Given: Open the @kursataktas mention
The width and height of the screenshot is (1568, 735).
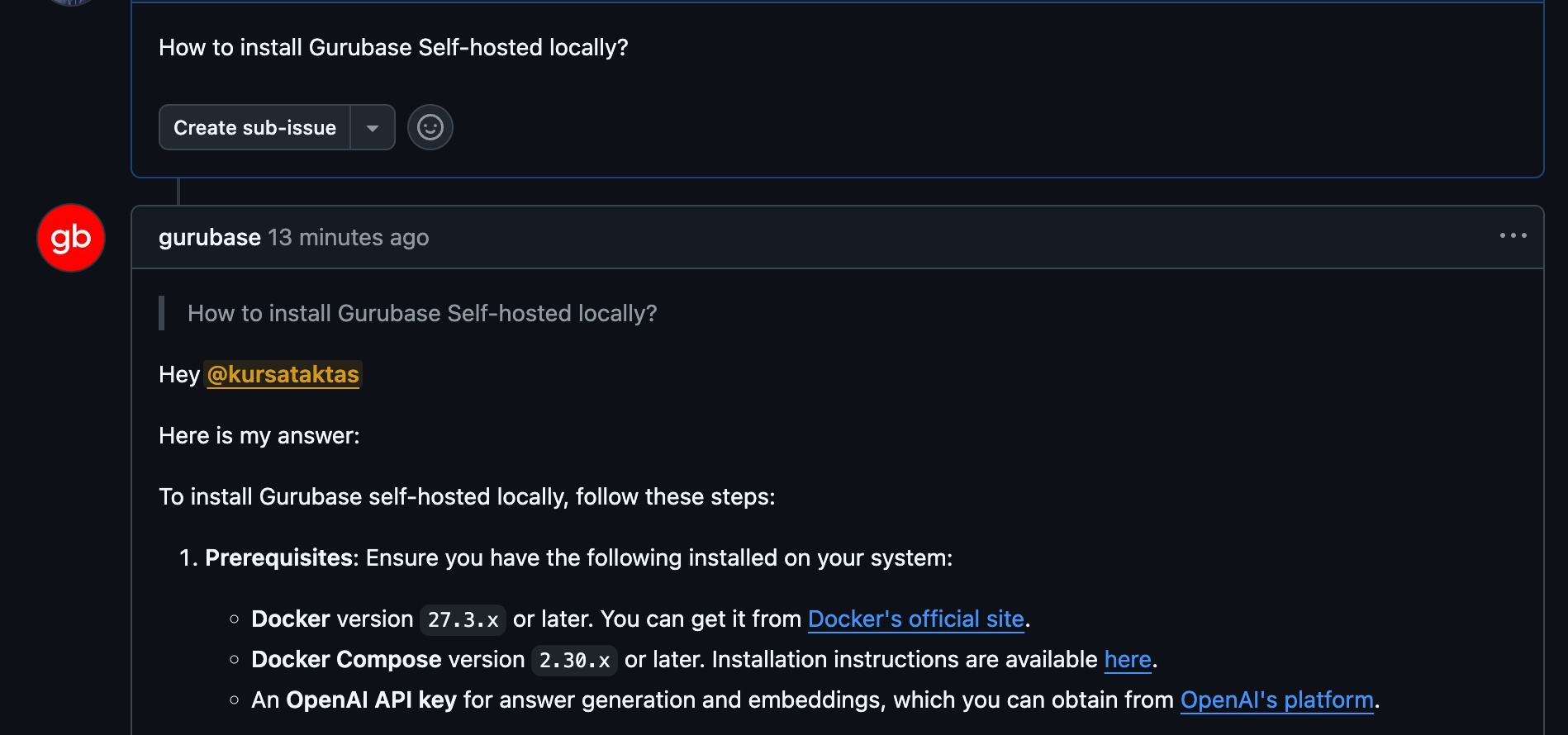Looking at the screenshot, I should click(283, 374).
